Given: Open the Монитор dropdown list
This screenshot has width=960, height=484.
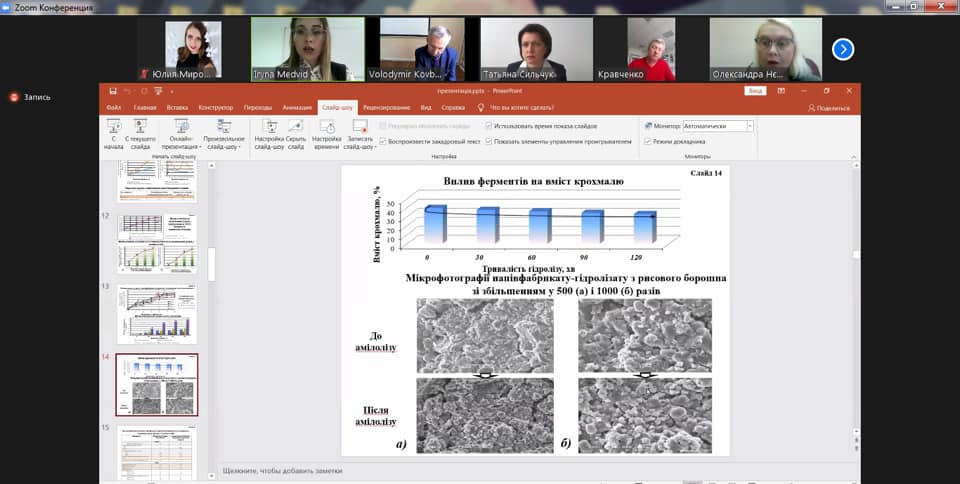Looking at the screenshot, I should click(750, 127).
